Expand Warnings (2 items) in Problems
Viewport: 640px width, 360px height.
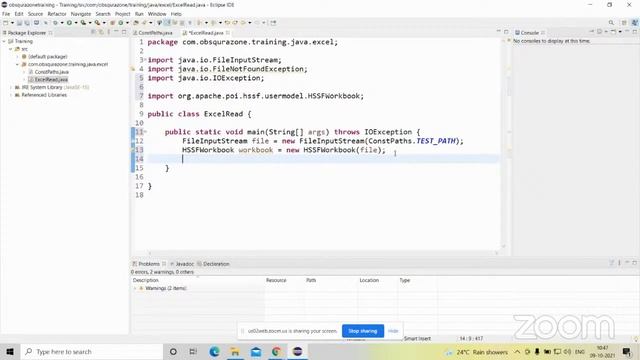135,288
